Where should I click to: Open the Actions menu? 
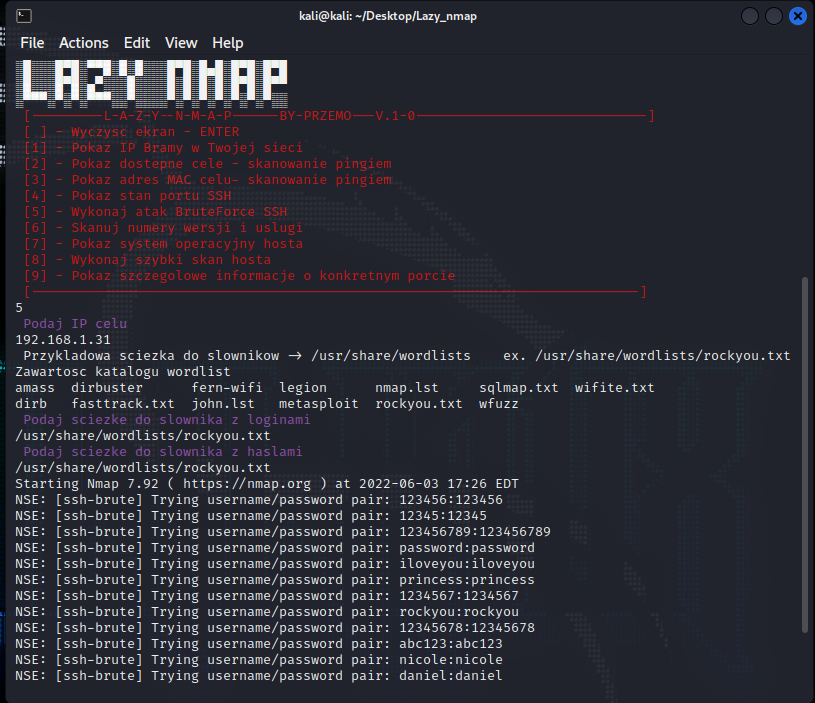pos(84,43)
